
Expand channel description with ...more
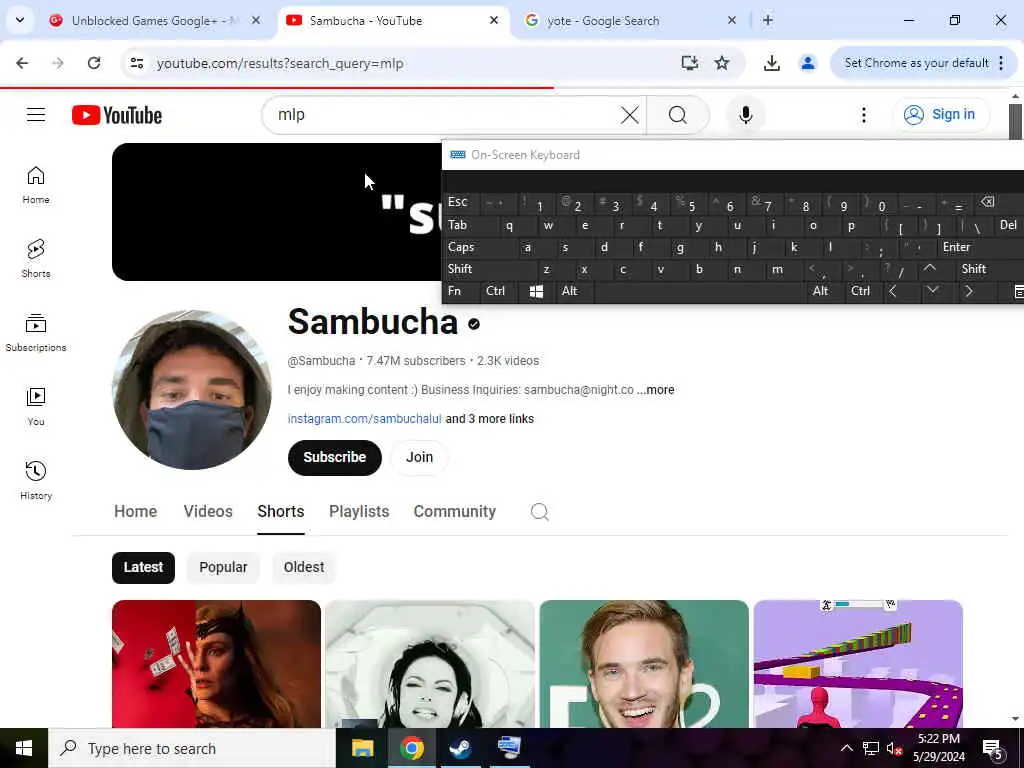656,390
